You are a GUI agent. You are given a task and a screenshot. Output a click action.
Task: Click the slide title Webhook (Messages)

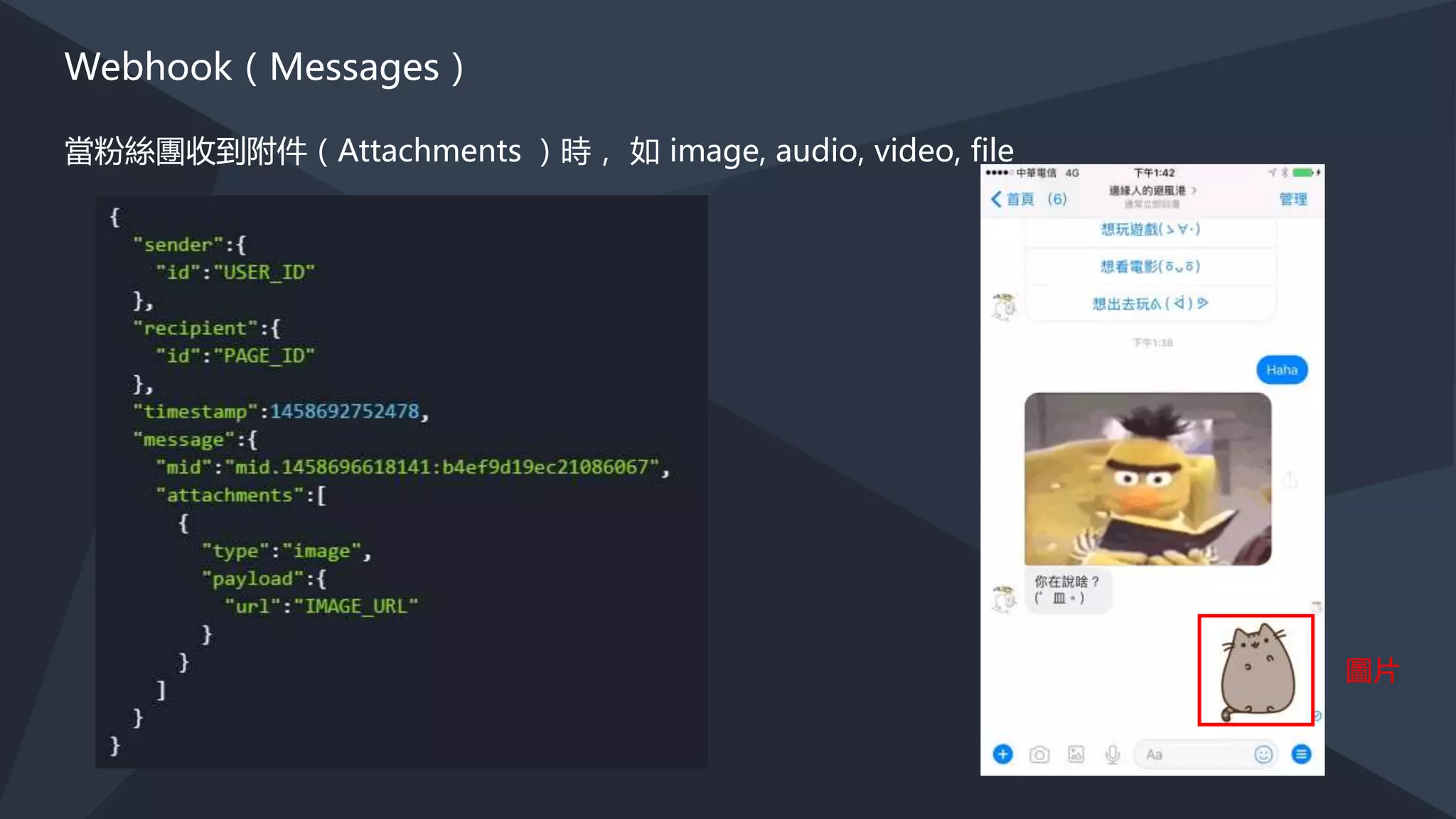click(264, 68)
